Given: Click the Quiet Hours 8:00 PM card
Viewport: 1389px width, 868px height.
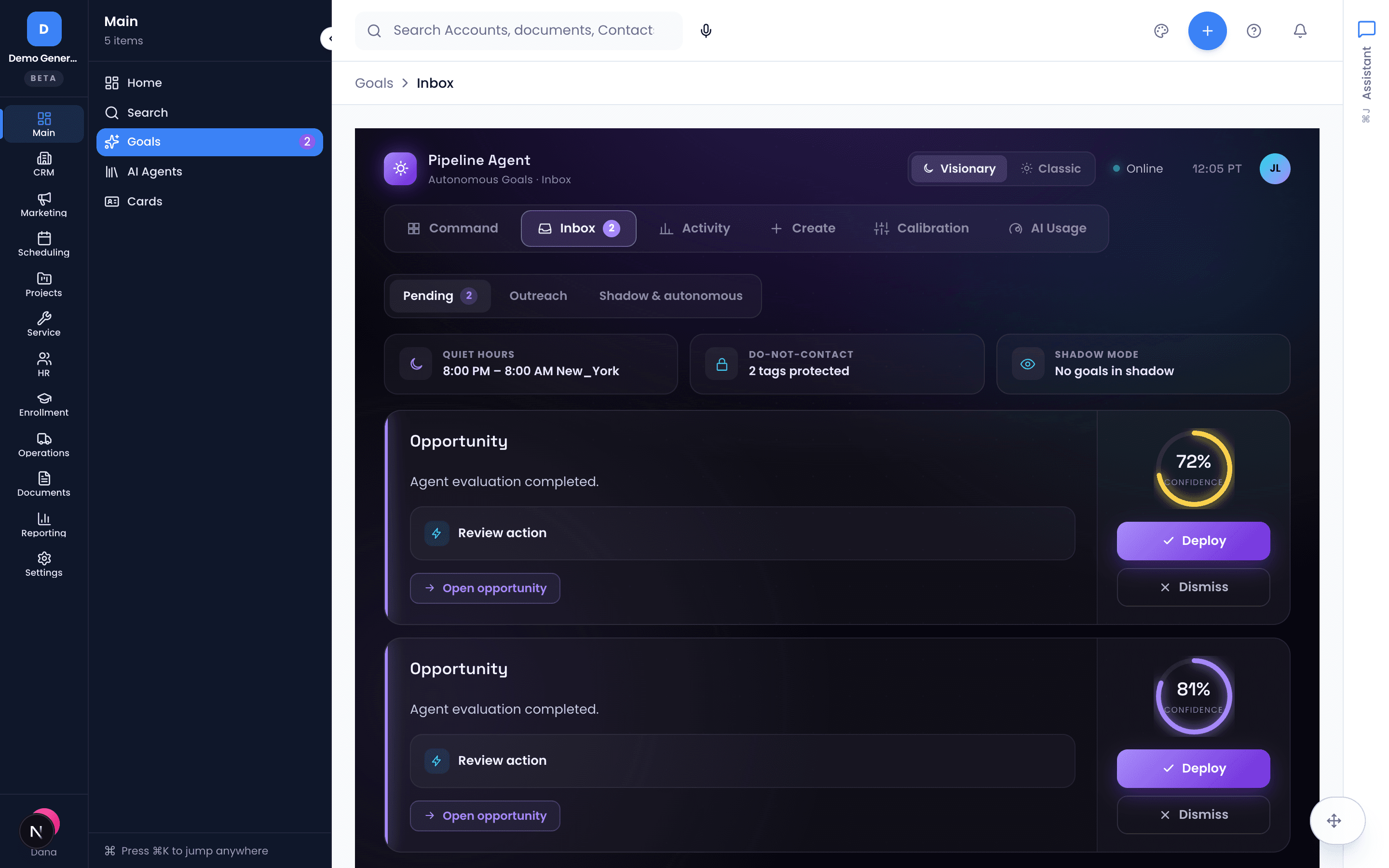Looking at the screenshot, I should coord(531,364).
